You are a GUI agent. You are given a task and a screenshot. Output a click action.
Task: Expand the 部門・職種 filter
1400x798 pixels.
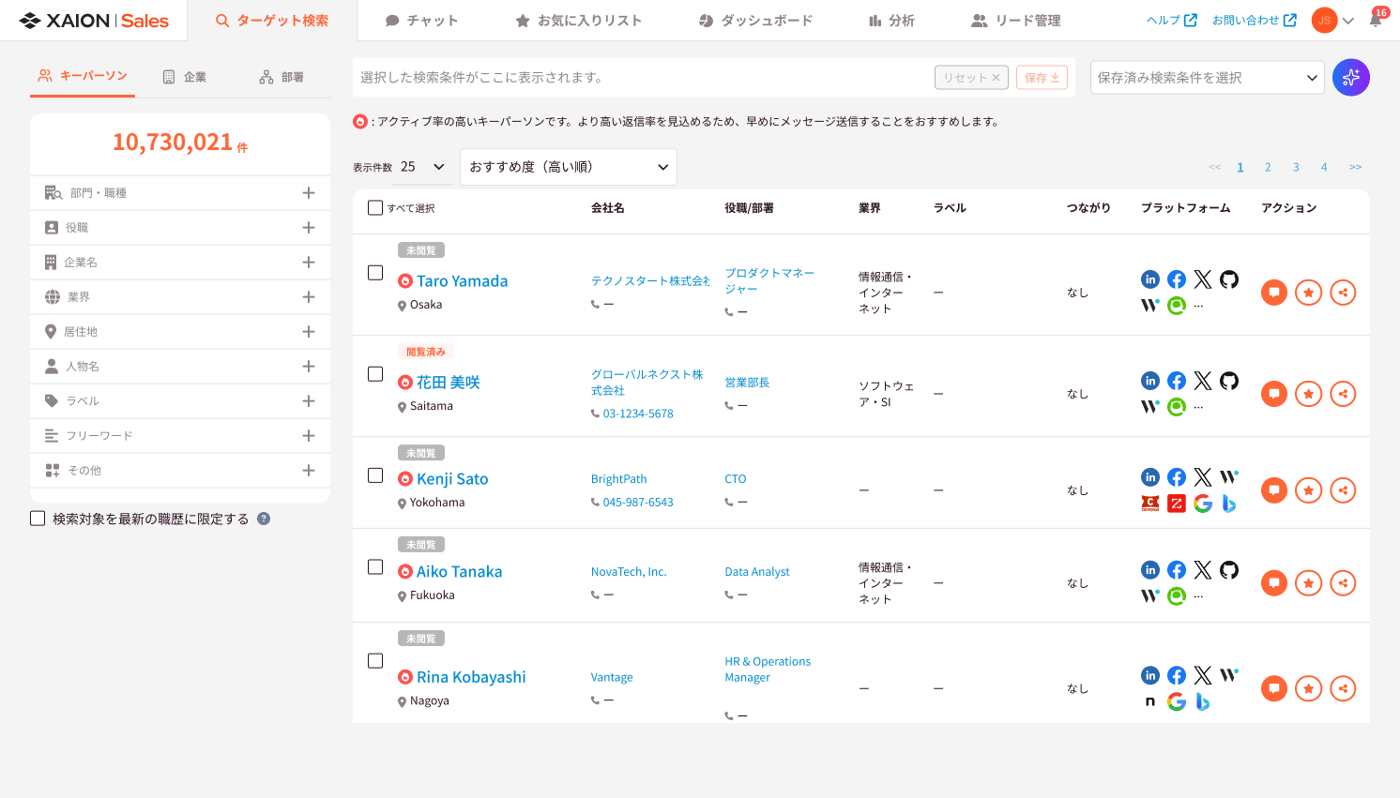[180, 193]
